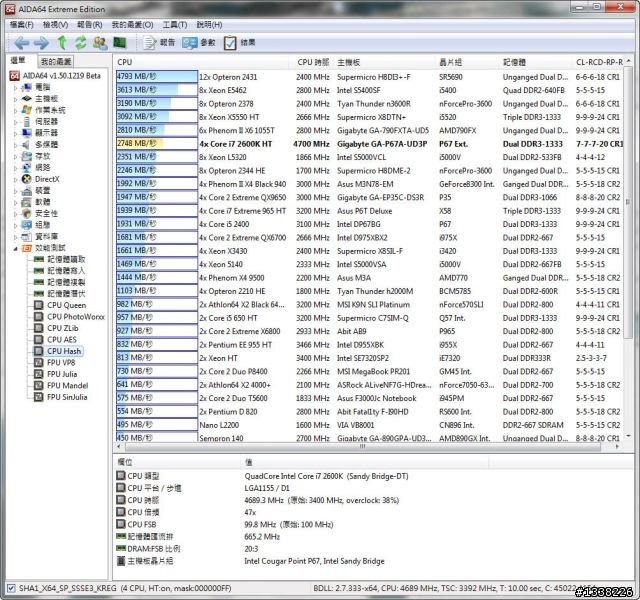640x600 pixels.
Task: Sort by the chipset column header
Action: (x=467, y=62)
